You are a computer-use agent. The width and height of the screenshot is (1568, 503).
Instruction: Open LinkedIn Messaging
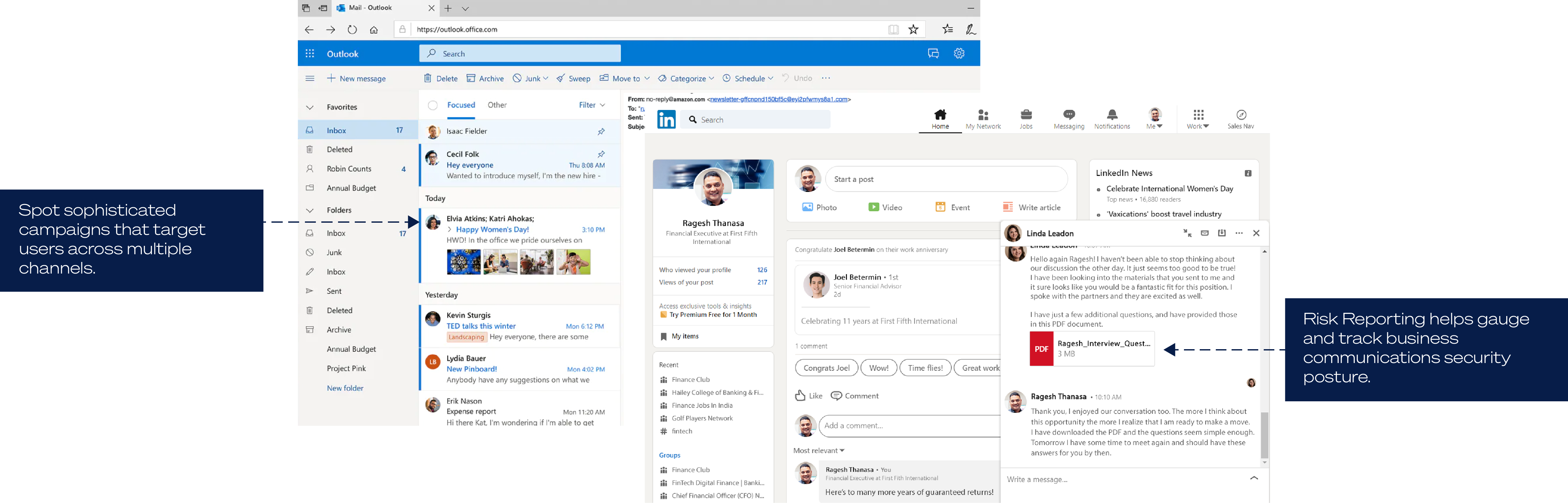pyautogui.click(x=1069, y=119)
